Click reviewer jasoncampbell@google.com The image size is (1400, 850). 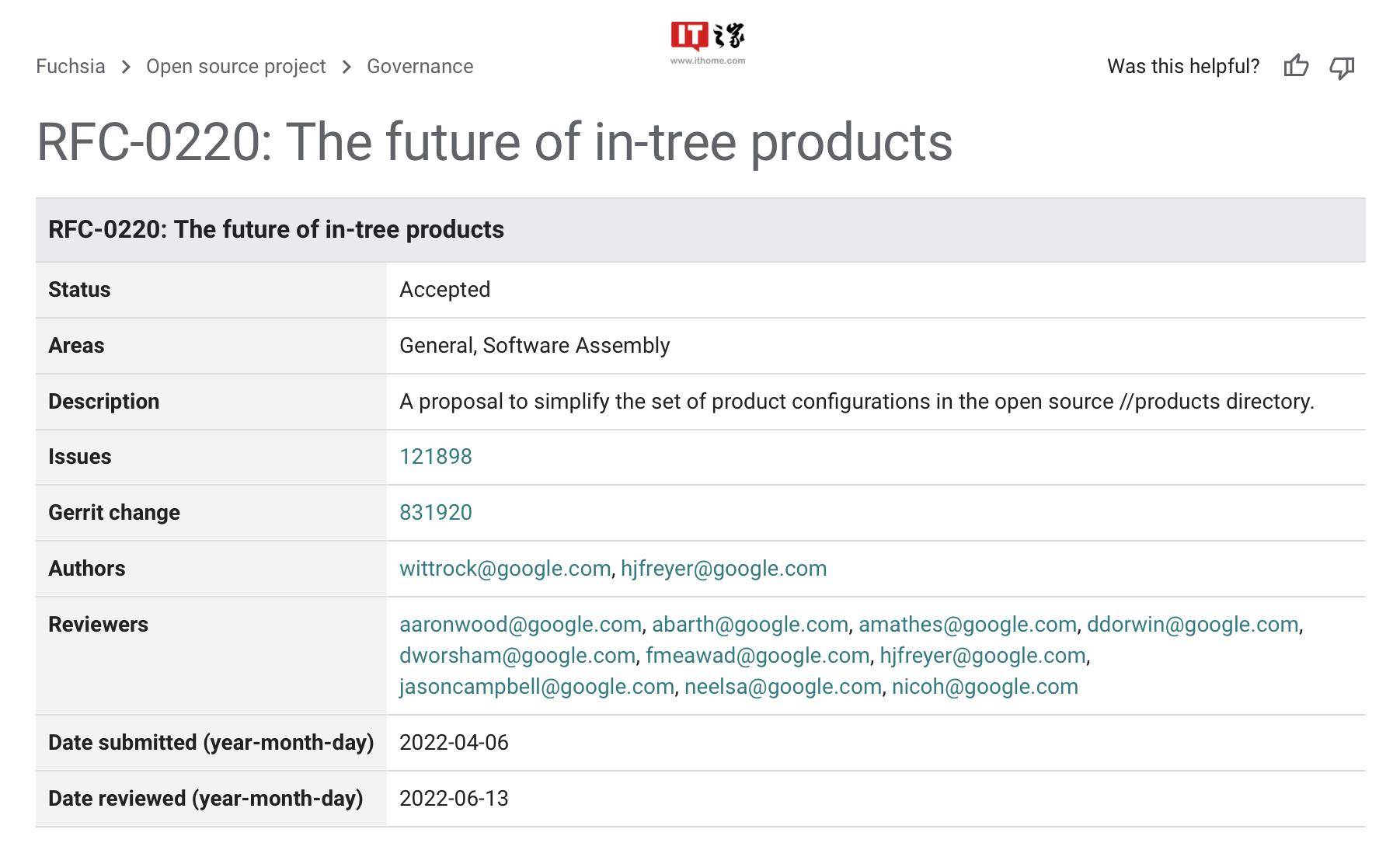pyautogui.click(x=537, y=687)
